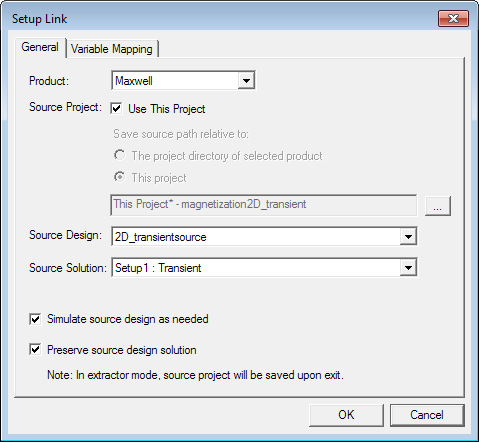This screenshot has height=442, width=479.
Task: Click the OK button
Action: tap(346, 415)
